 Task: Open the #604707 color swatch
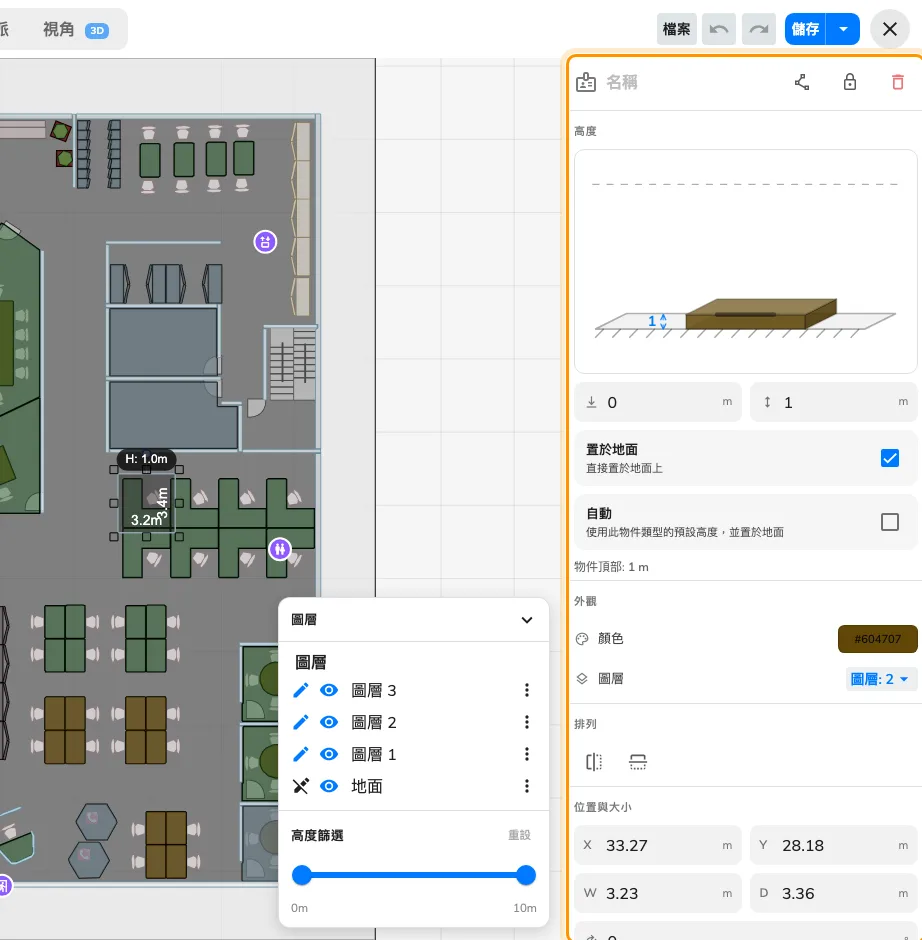pos(877,638)
